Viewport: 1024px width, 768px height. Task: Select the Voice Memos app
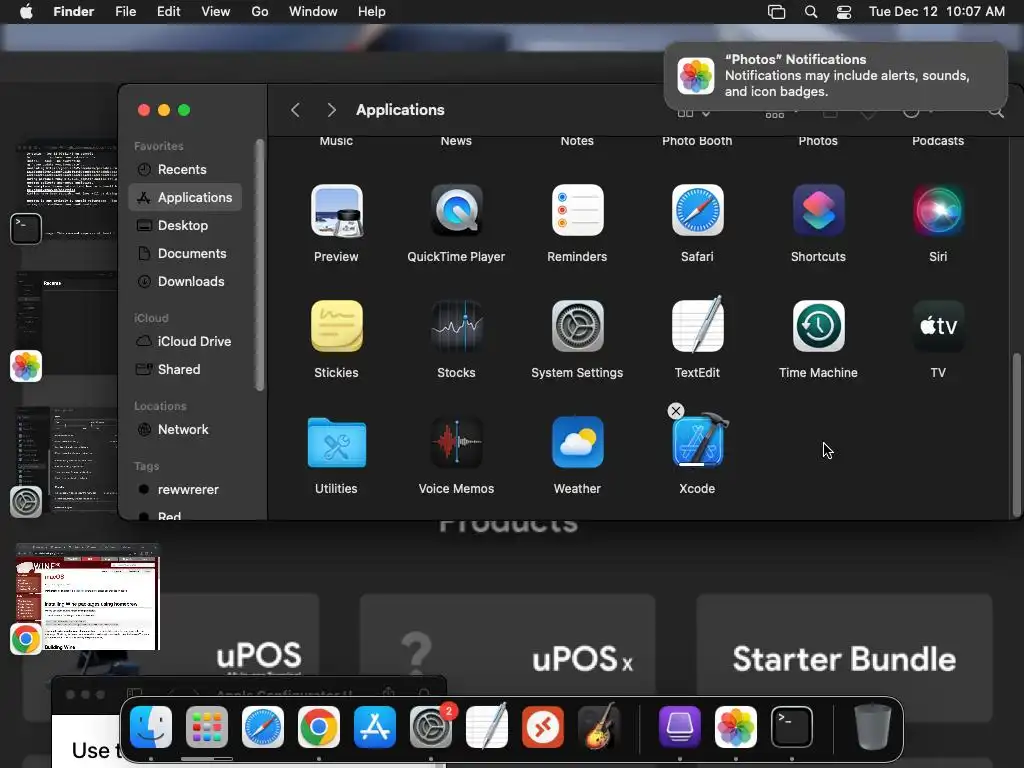coord(456,443)
